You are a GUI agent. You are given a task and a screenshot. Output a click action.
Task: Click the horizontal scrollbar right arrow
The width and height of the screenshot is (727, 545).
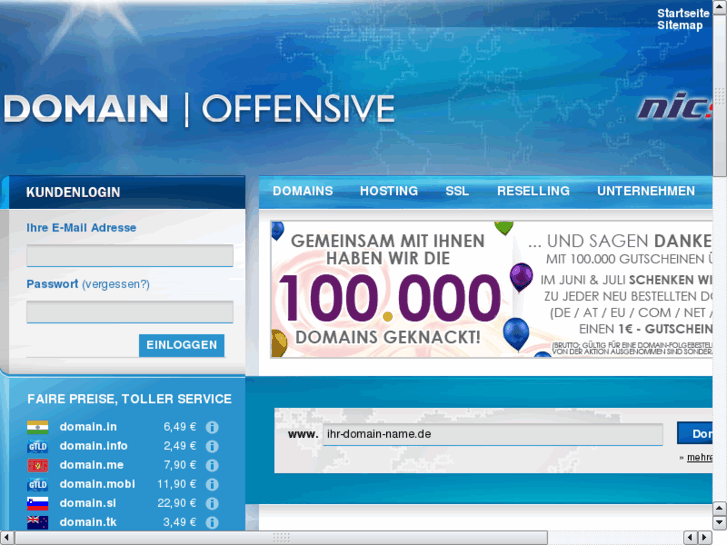705,538
